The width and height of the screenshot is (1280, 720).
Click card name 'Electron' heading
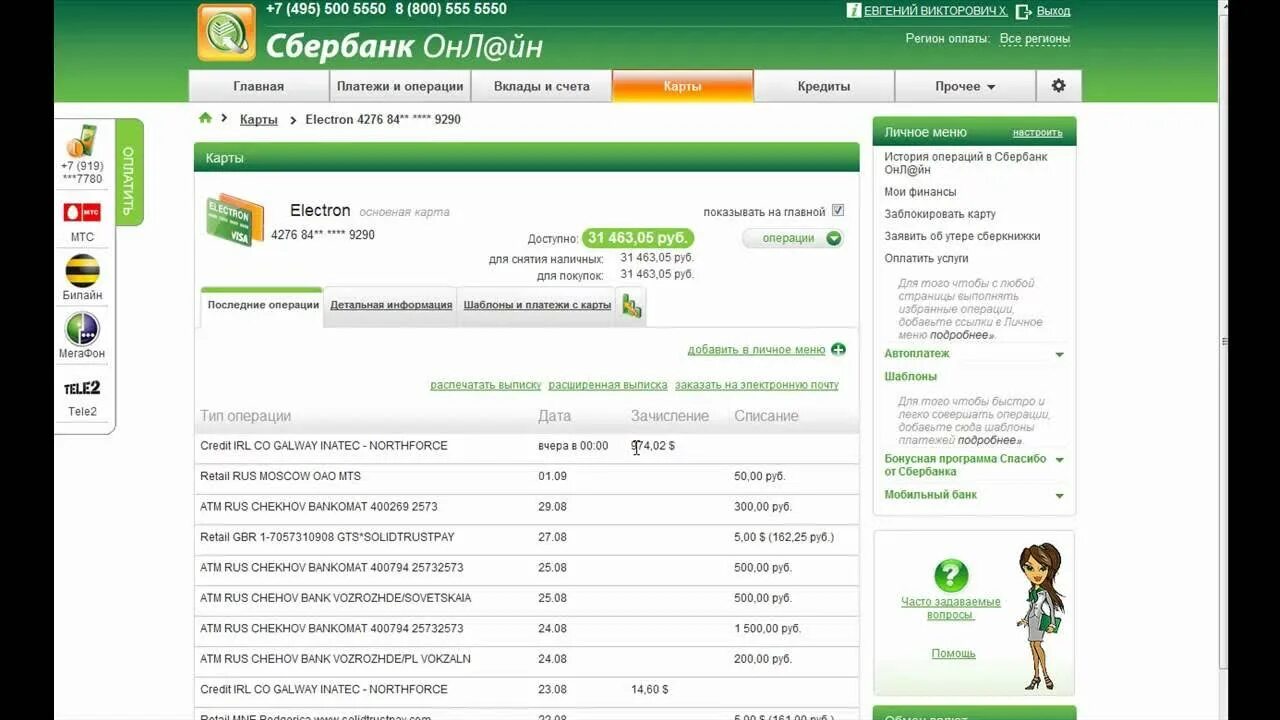320,211
